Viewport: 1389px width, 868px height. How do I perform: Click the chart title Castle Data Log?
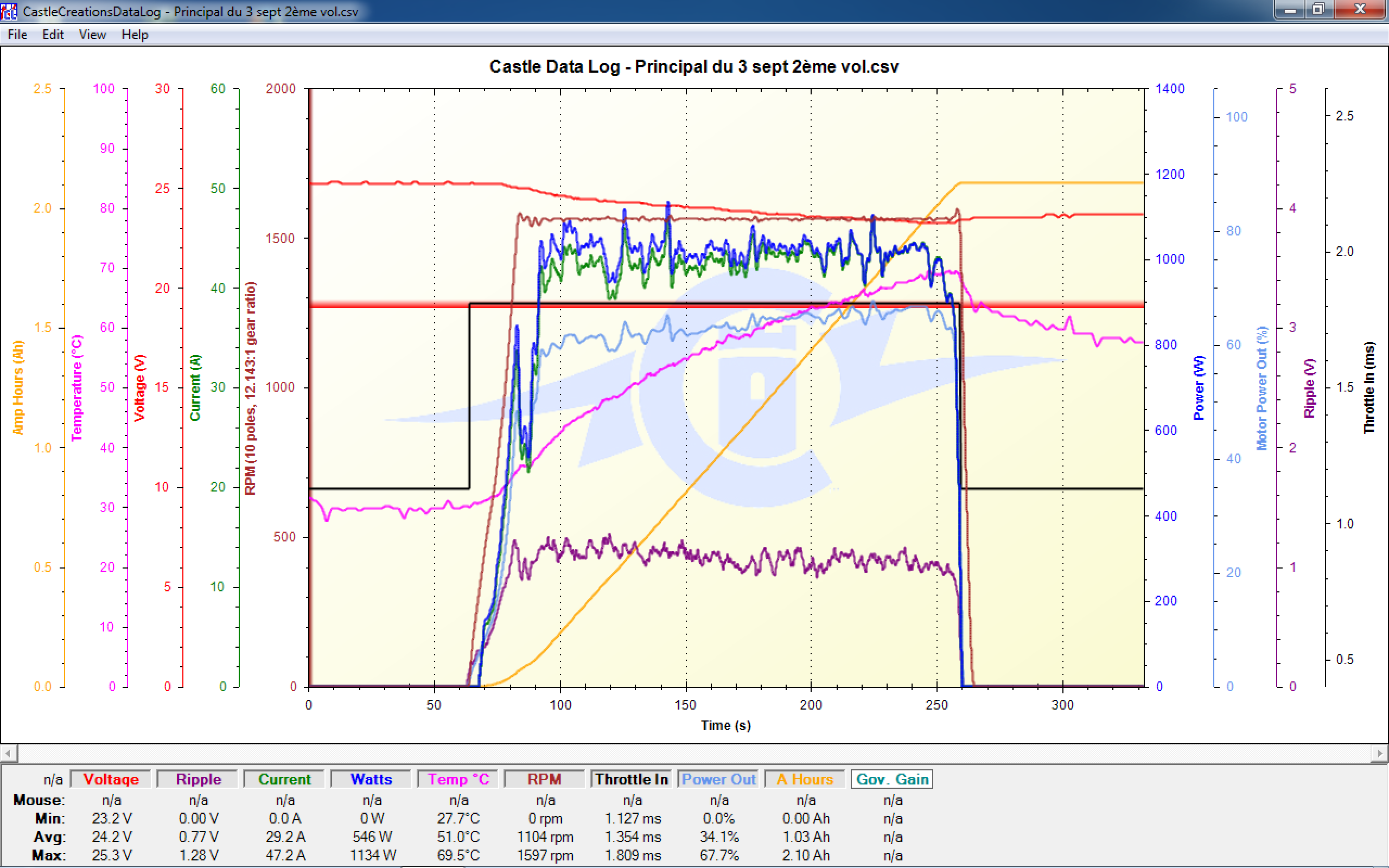point(694,67)
